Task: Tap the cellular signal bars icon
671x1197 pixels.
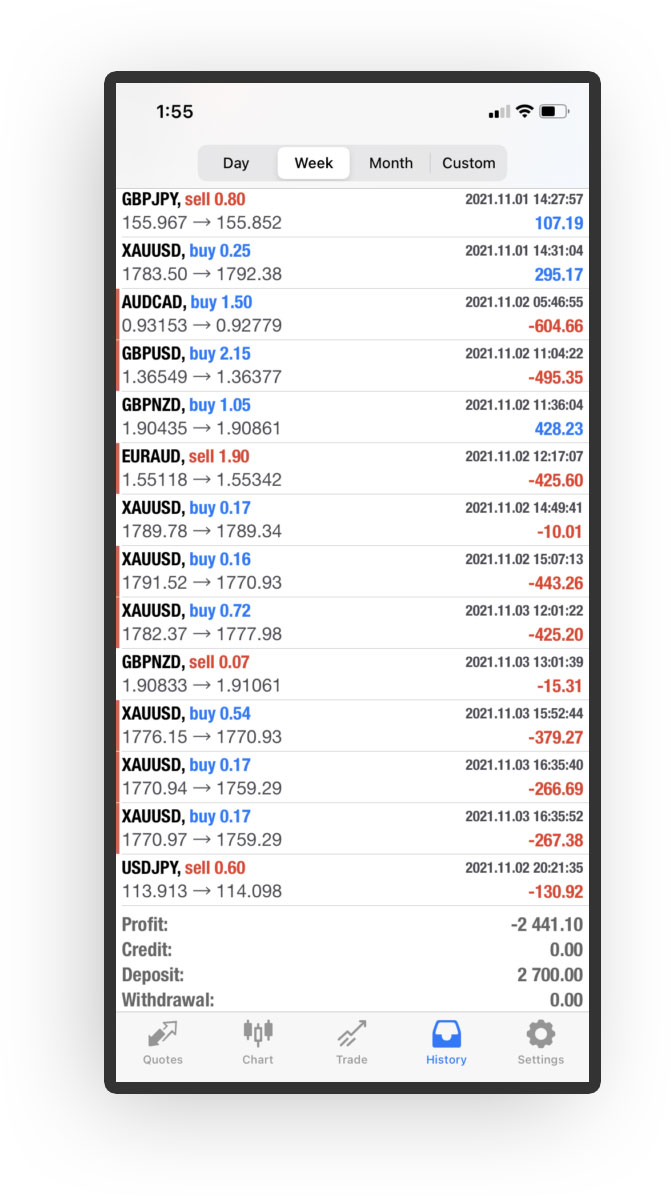Action: point(499,113)
